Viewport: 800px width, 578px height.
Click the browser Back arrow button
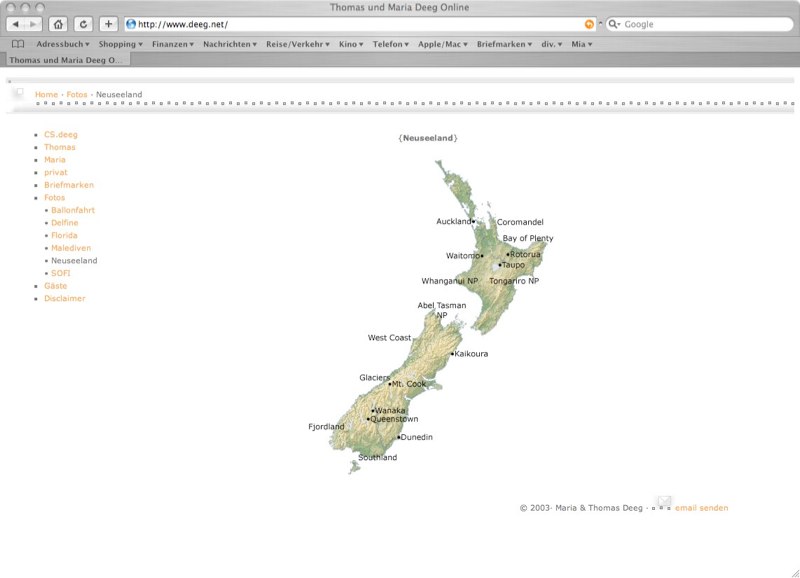coord(17,24)
